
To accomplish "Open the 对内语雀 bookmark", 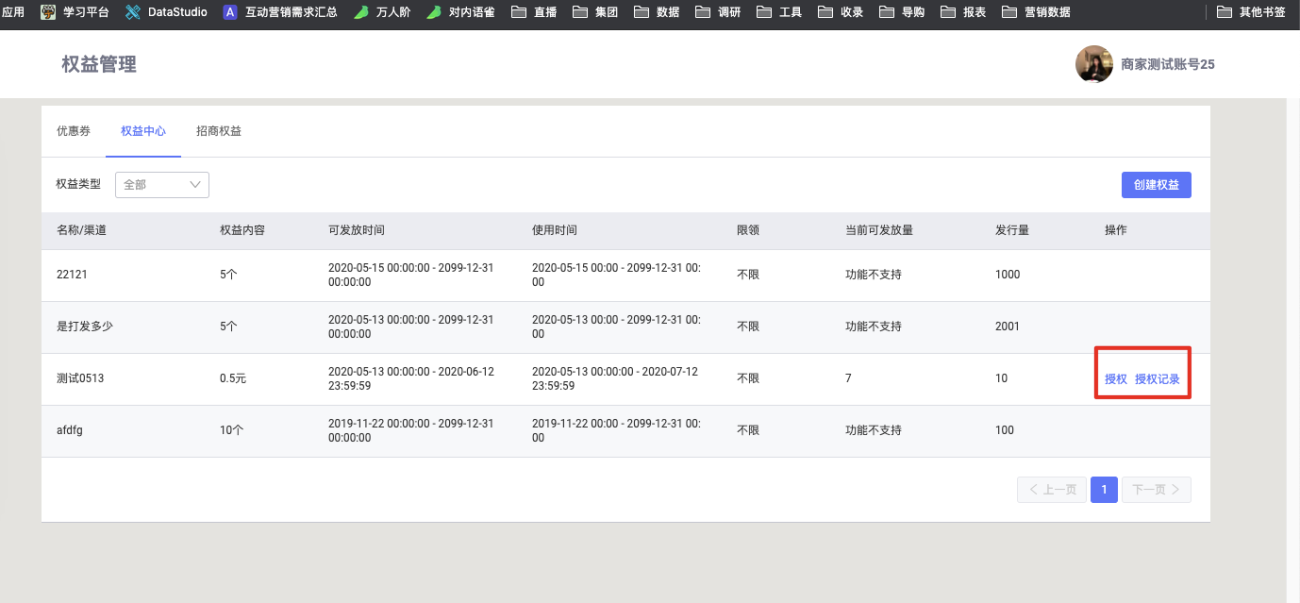I will click(x=460, y=12).
